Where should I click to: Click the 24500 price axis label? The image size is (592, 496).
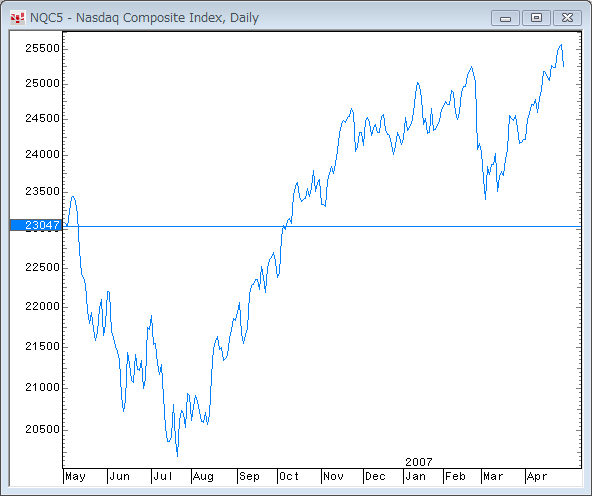pyautogui.click(x=43, y=119)
